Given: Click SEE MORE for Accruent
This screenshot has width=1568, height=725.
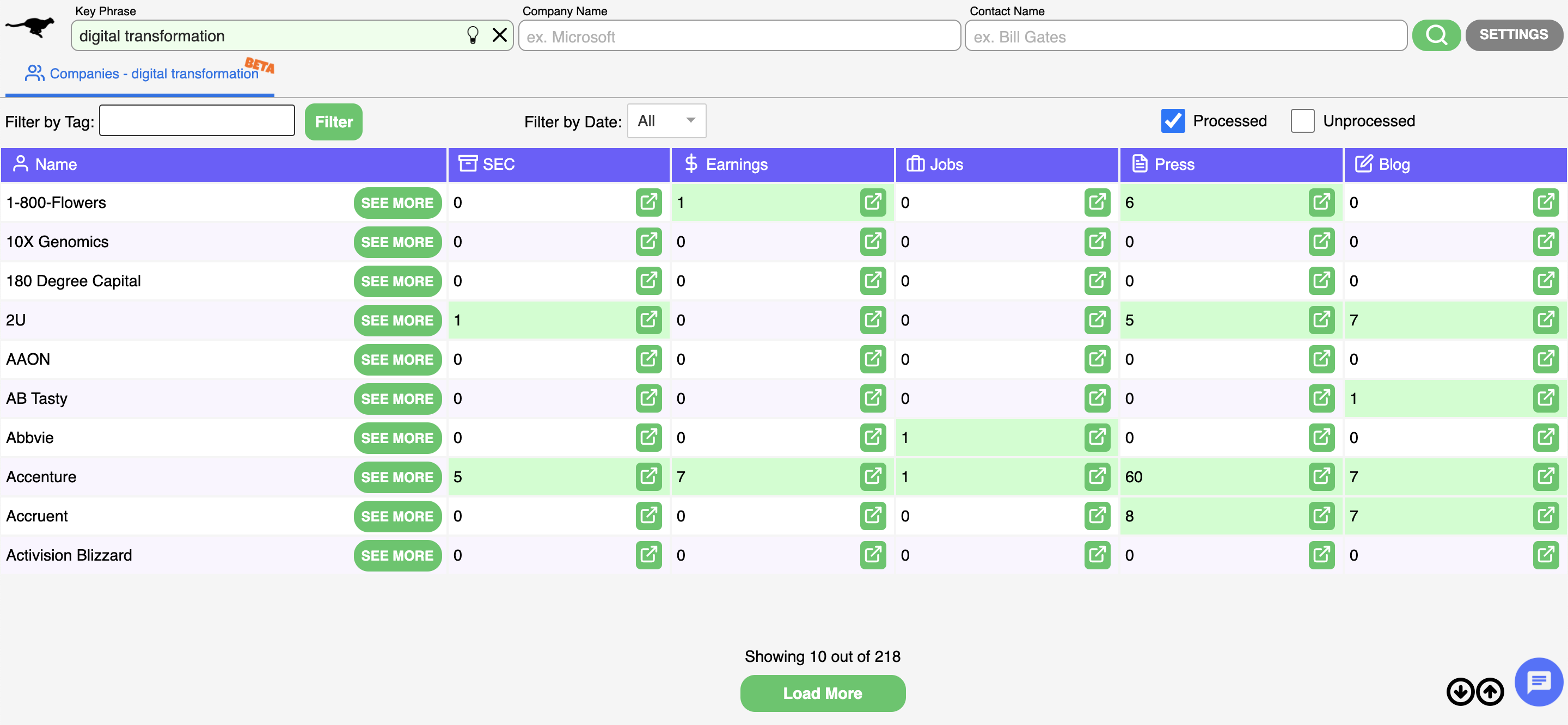Looking at the screenshot, I should pos(397,516).
